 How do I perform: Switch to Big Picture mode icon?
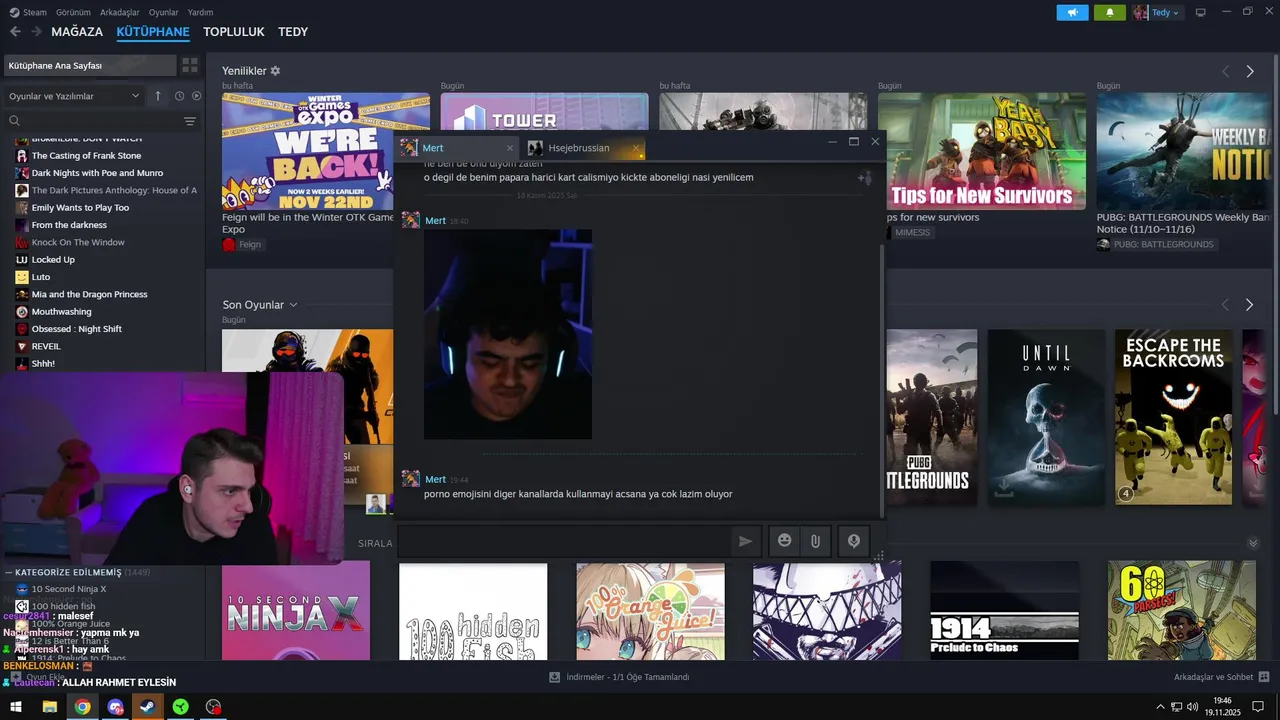[x=1200, y=13]
